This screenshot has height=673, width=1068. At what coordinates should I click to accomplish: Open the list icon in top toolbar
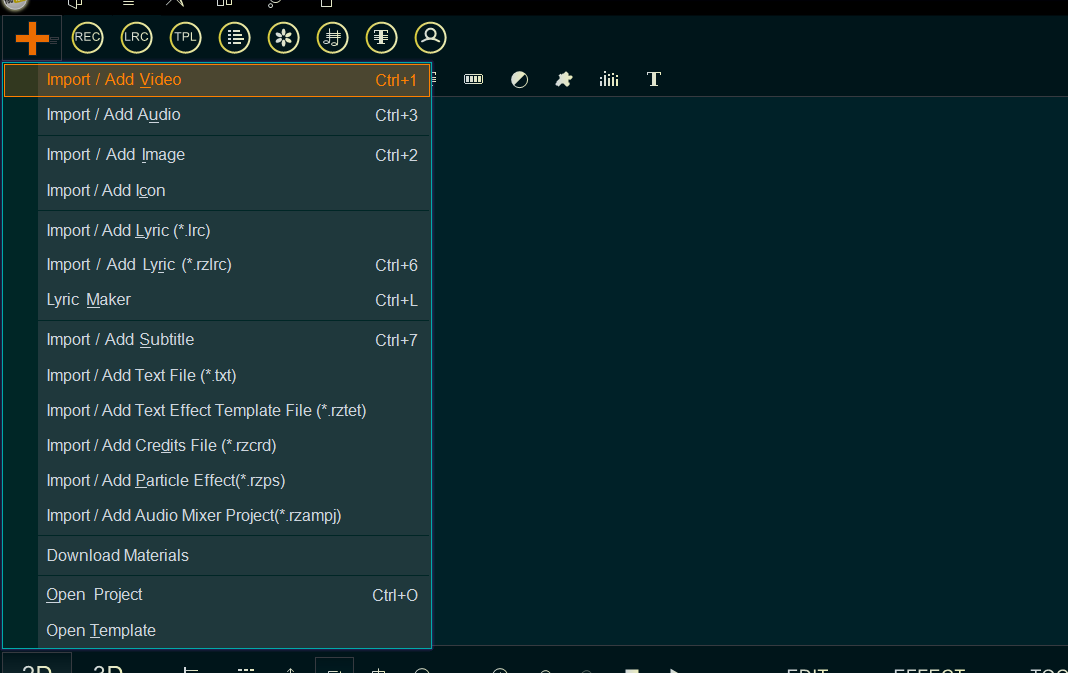[234, 38]
